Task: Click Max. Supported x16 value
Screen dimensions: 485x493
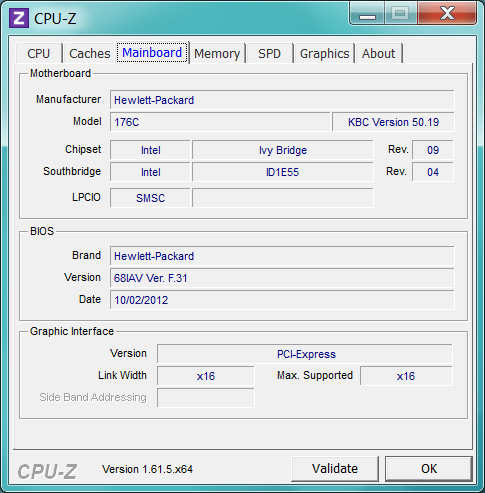Action: pyautogui.click(x=406, y=376)
